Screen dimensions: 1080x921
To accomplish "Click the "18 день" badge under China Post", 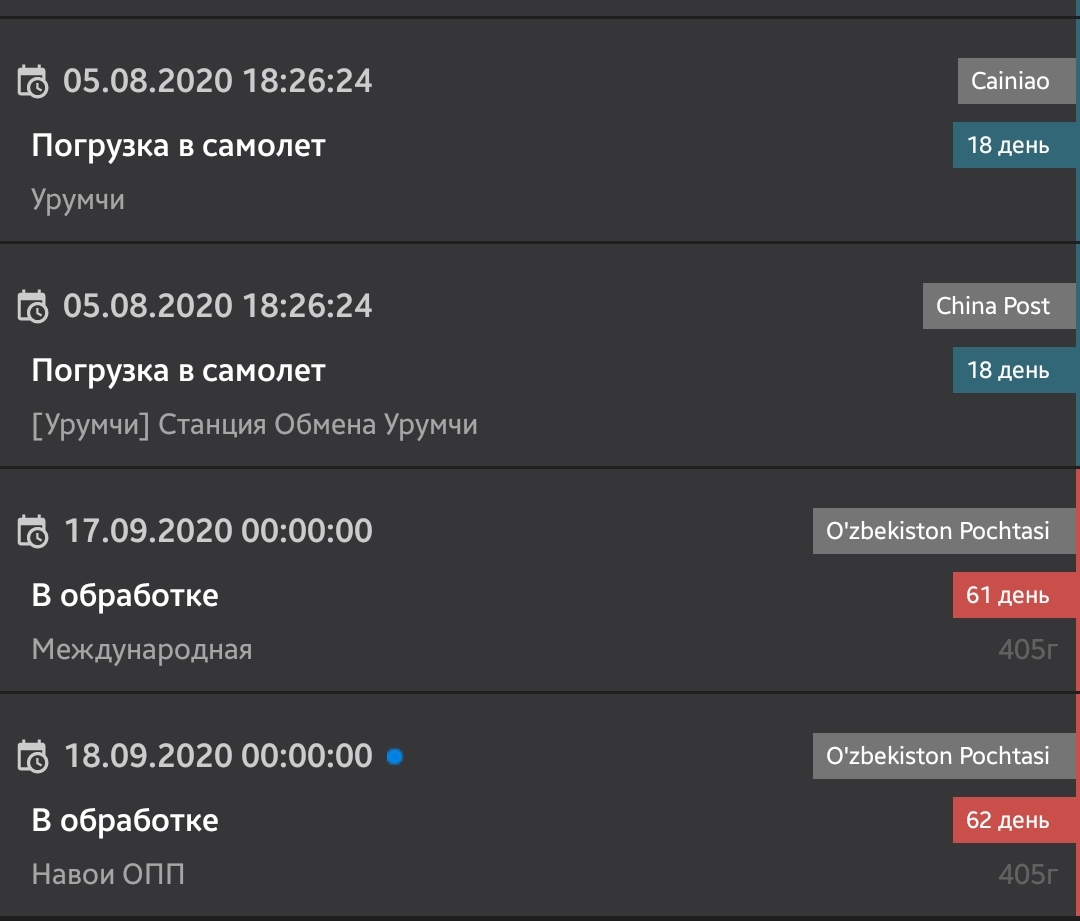I will tap(1008, 371).
